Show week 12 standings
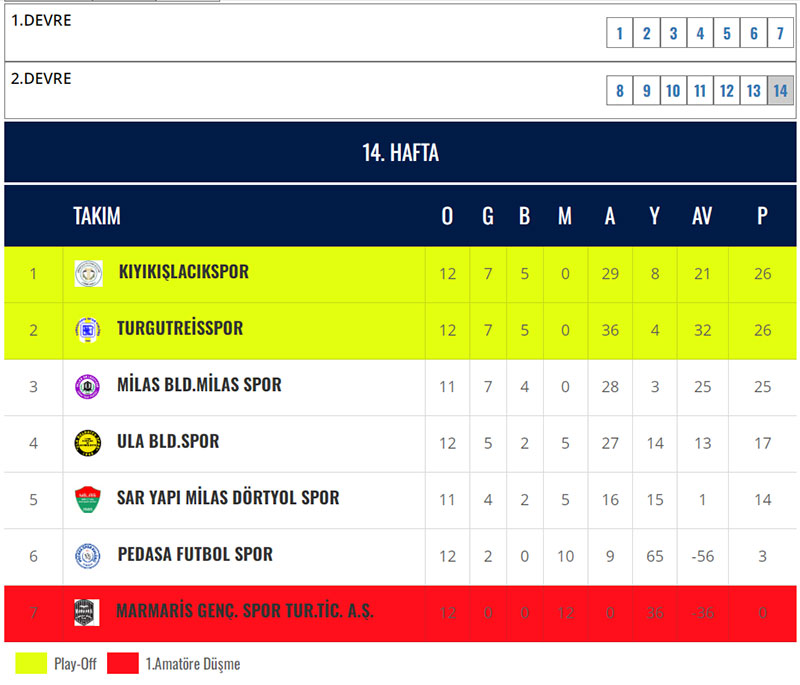 (x=727, y=91)
